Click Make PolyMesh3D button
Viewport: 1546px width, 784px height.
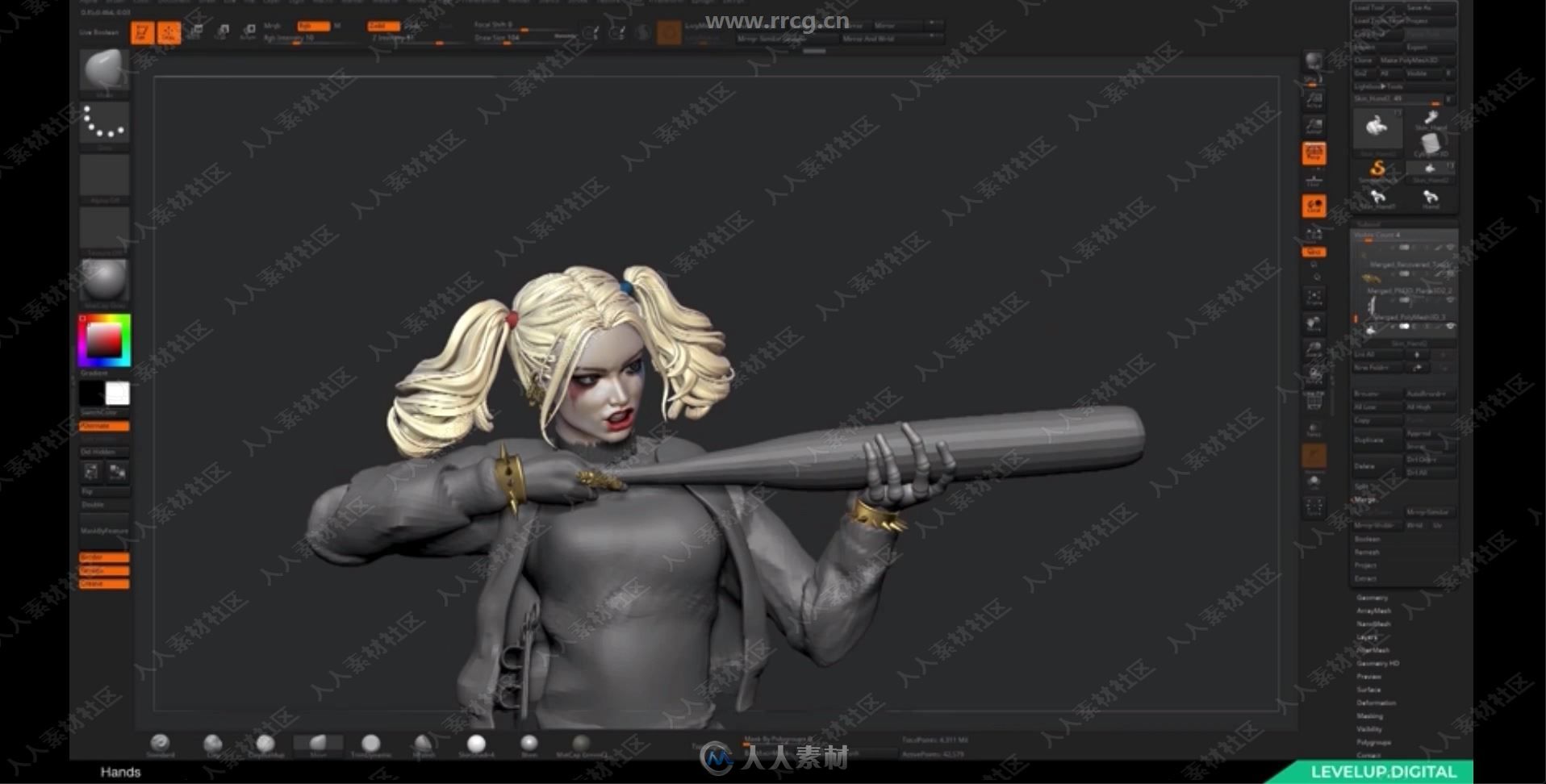click(1416, 60)
